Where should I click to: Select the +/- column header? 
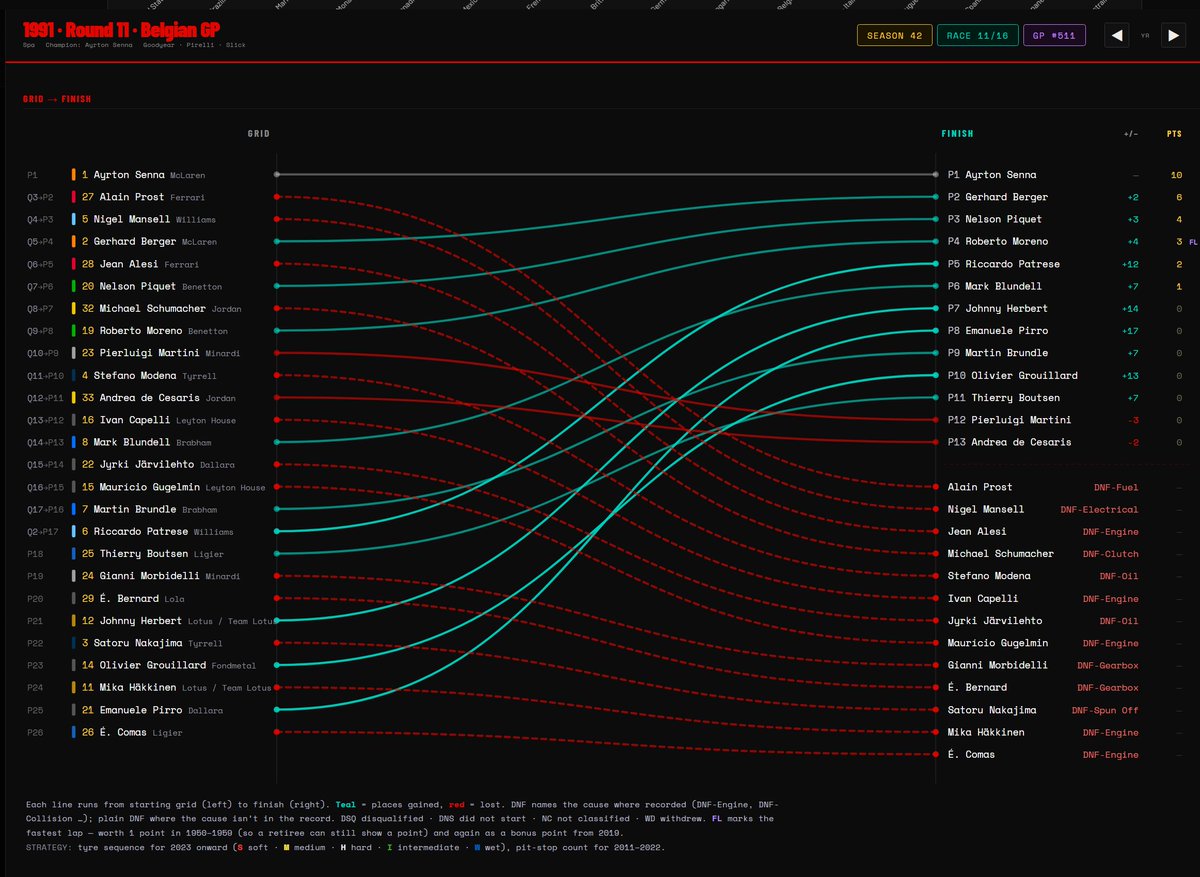(1131, 133)
